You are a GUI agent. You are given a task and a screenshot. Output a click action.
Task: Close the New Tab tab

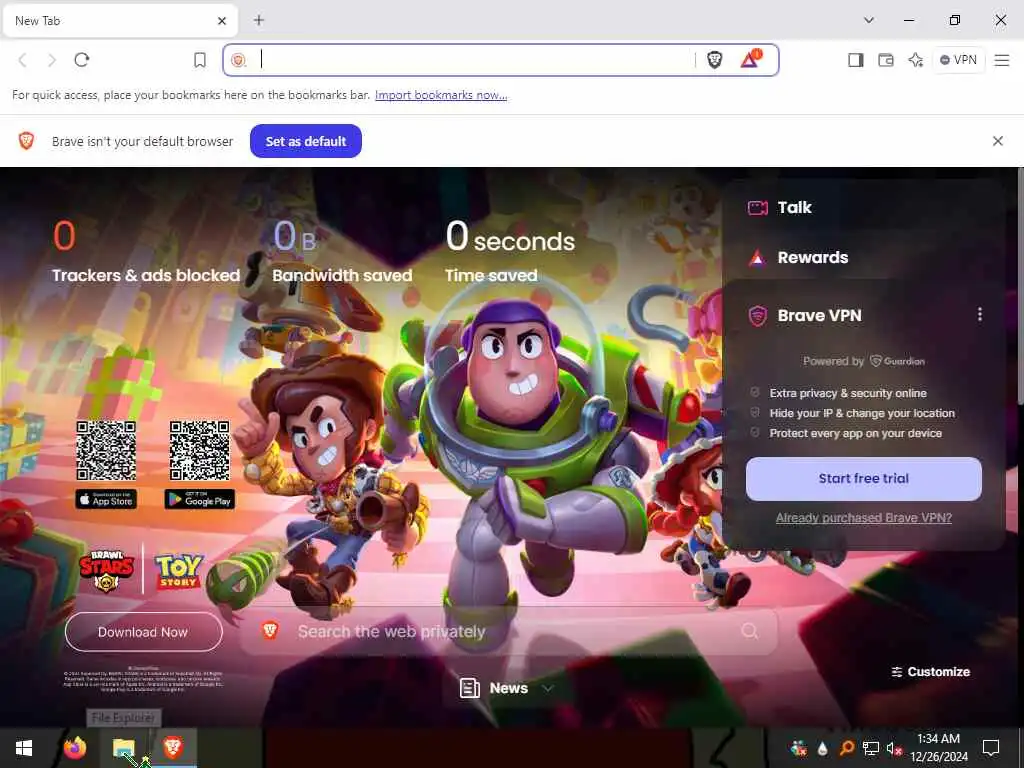(222, 21)
